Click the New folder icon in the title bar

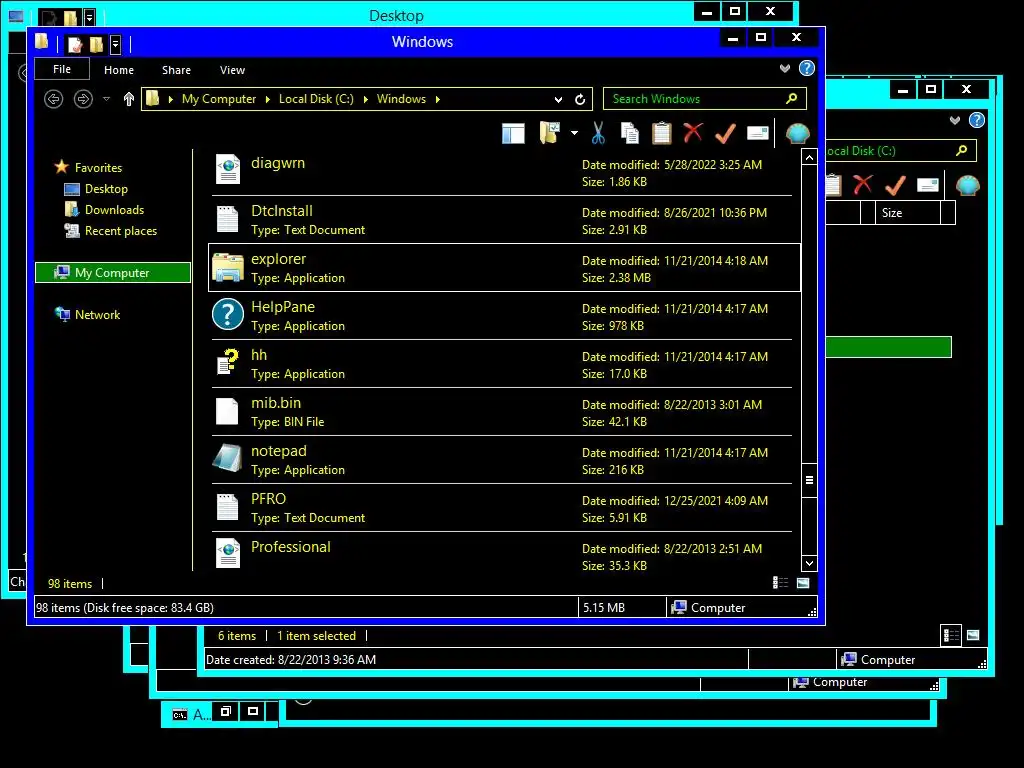coord(97,44)
